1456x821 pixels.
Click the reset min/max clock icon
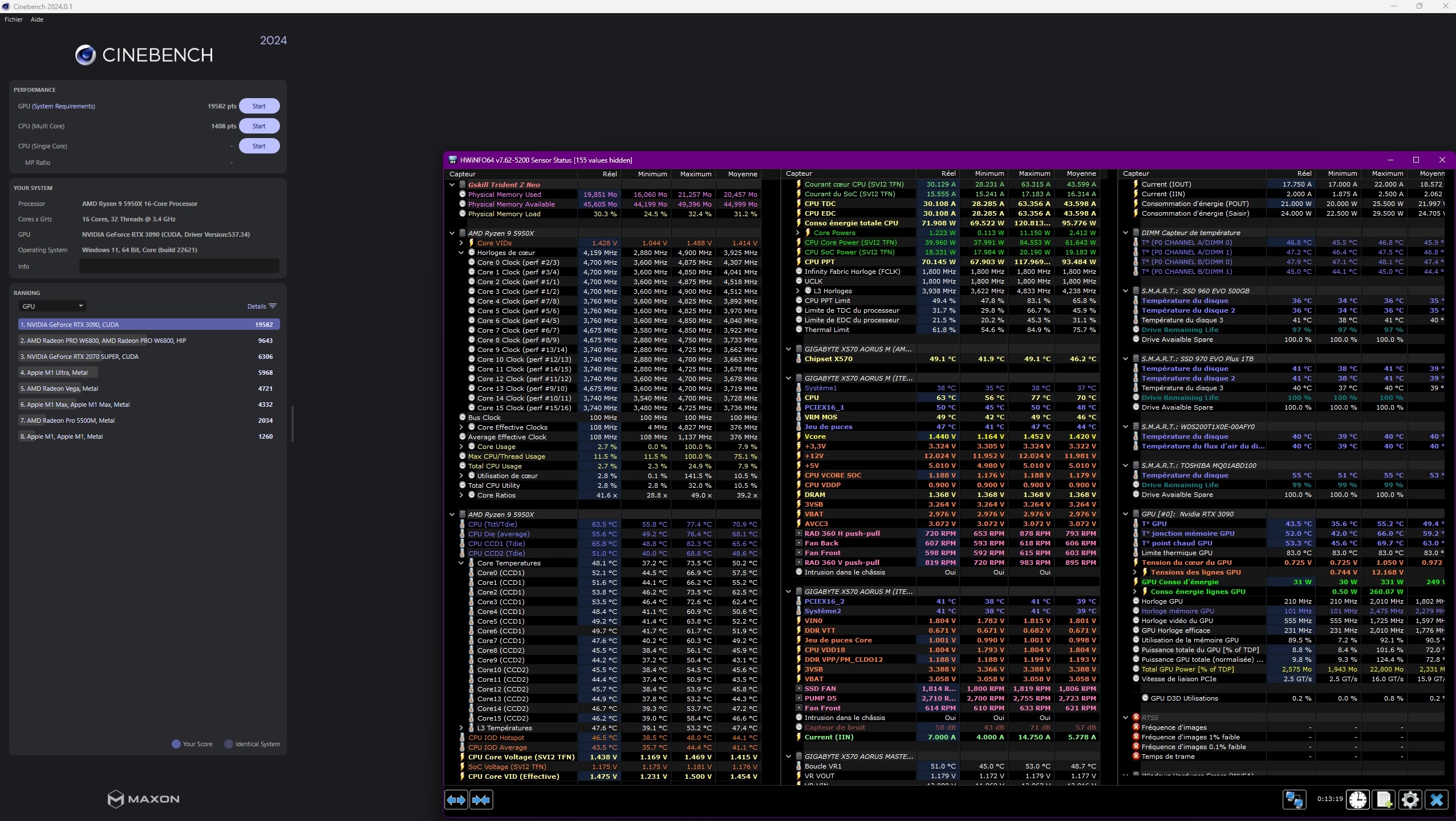tap(1357, 799)
